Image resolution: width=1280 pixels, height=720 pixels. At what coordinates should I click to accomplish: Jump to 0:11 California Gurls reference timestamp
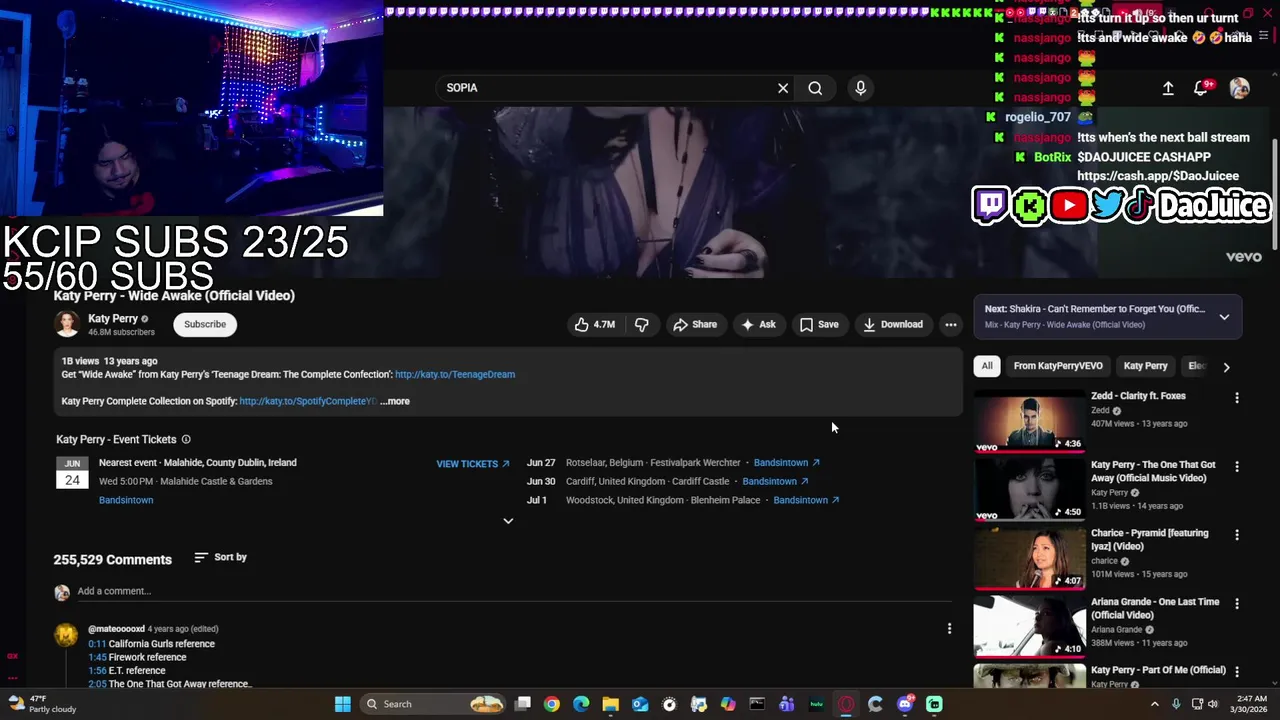97,644
